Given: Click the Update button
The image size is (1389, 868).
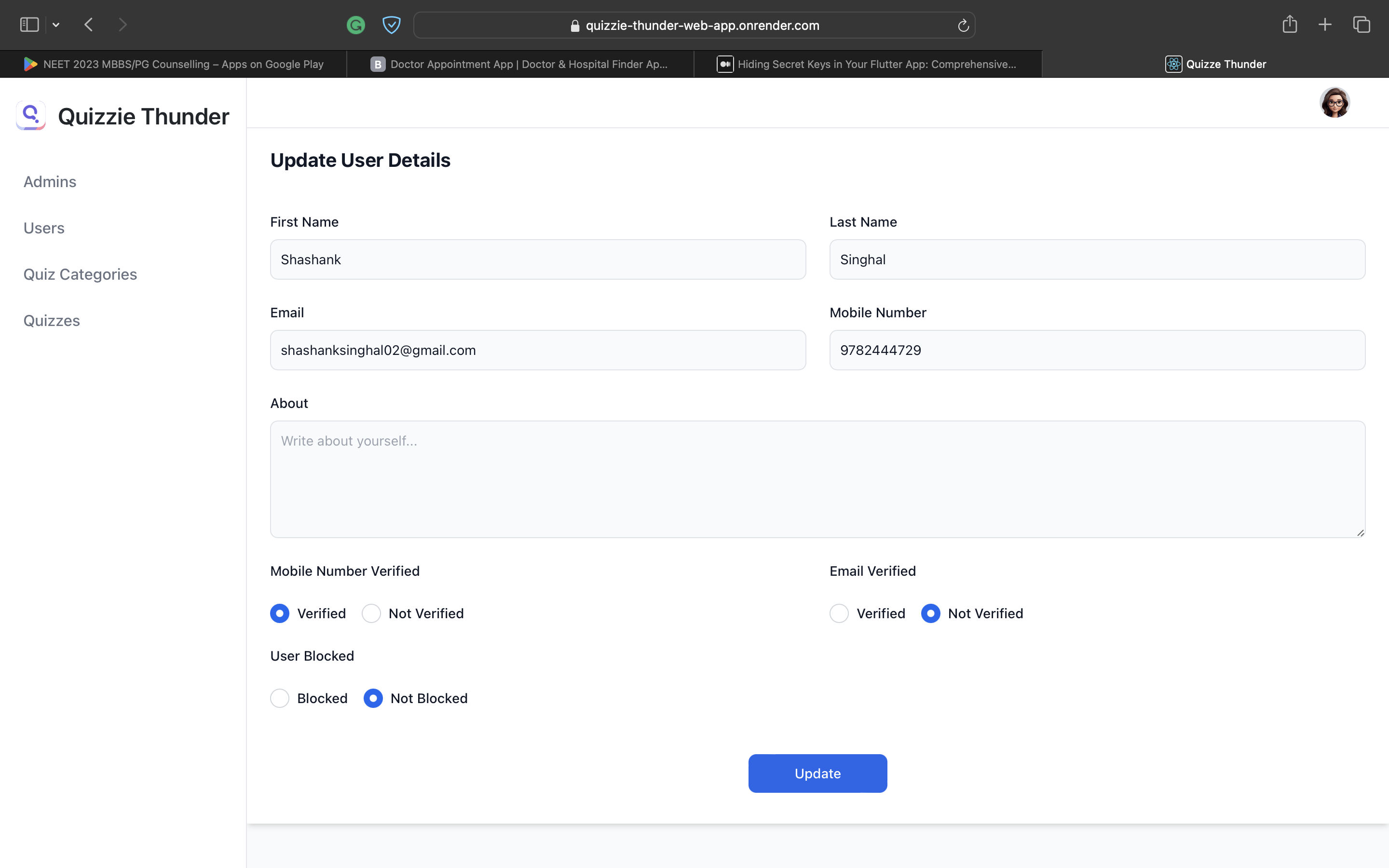Looking at the screenshot, I should click(x=817, y=773).
